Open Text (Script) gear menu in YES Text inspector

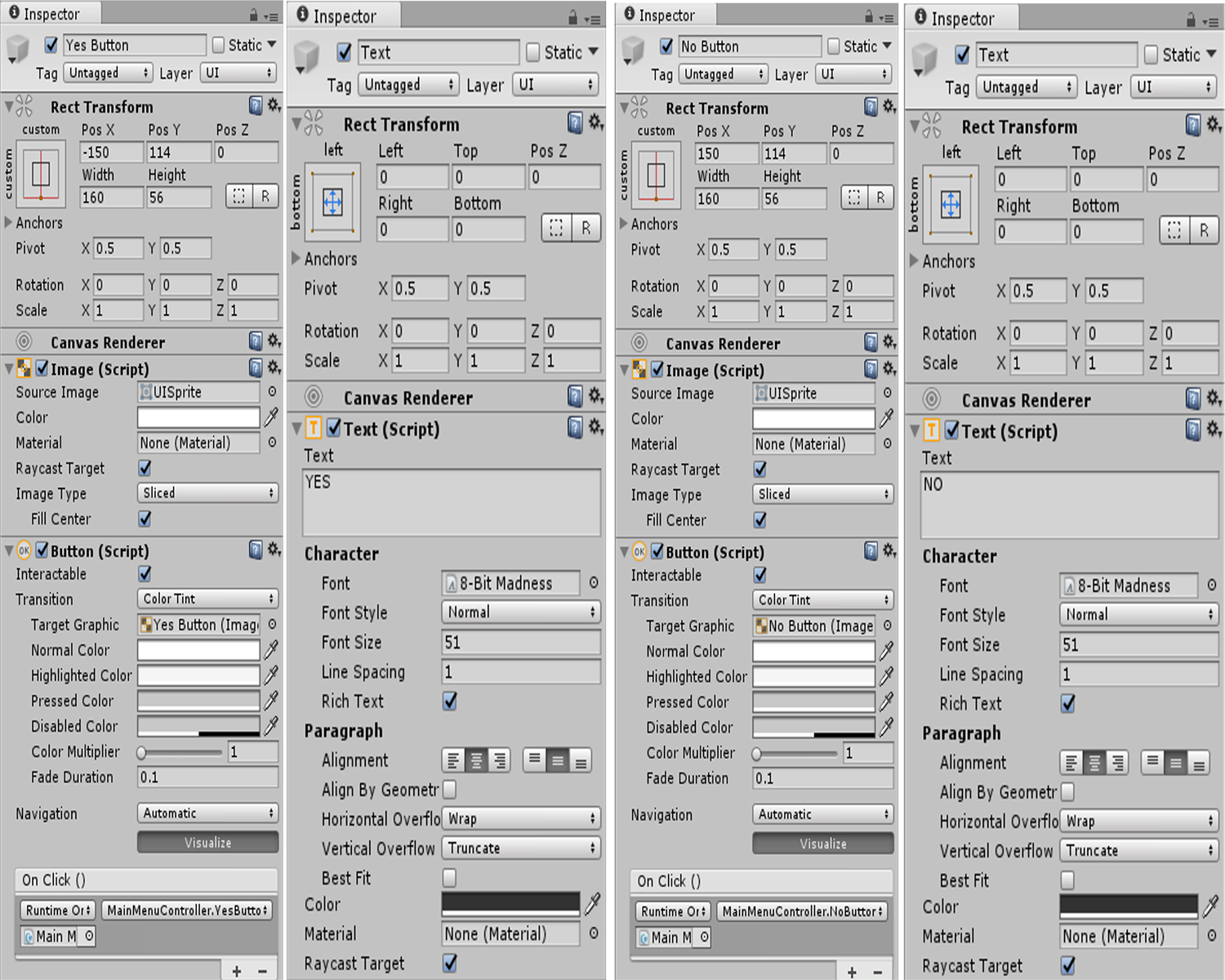coord(596,427)
